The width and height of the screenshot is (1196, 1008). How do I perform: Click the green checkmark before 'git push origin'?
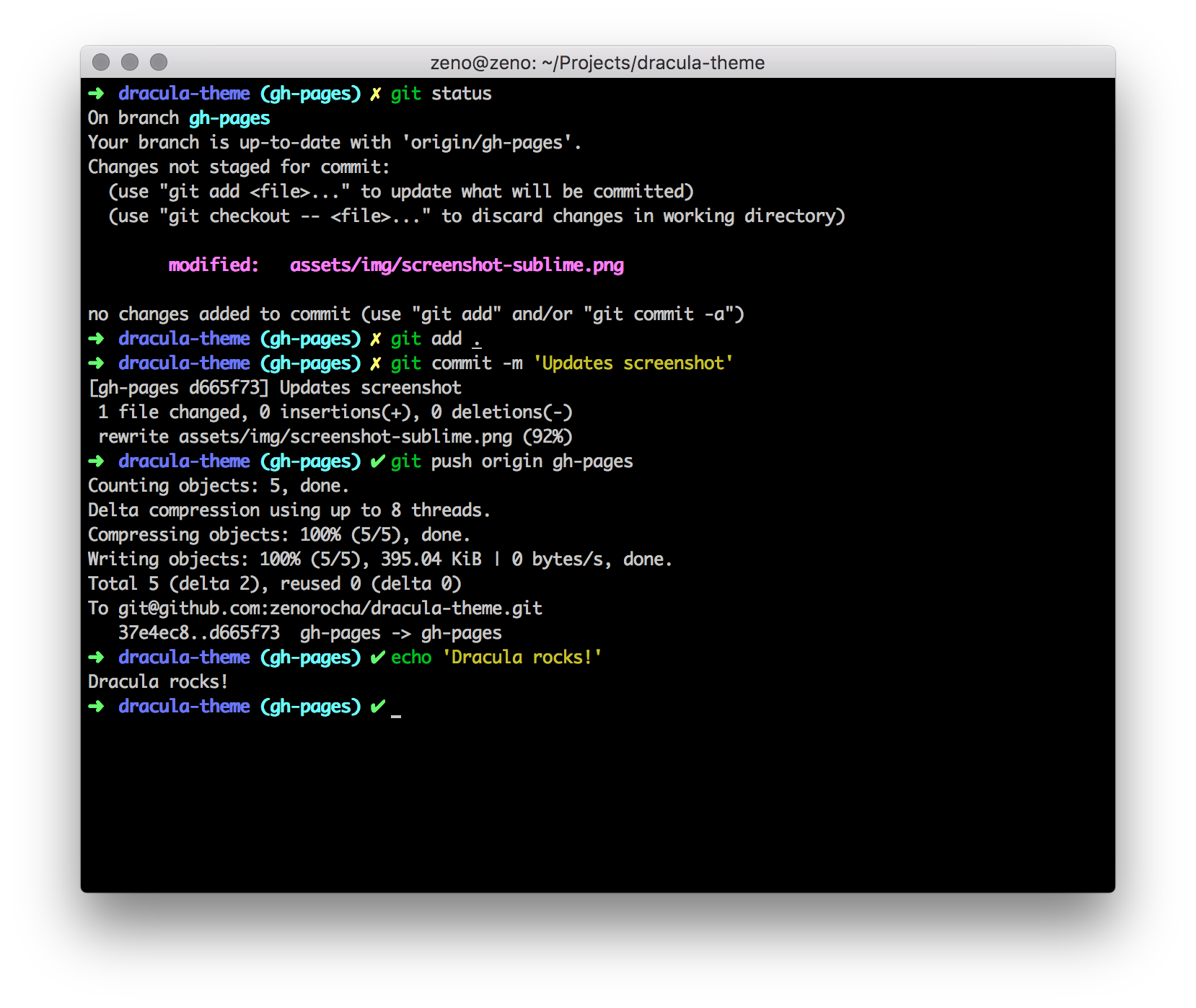(x=377, y=461)
